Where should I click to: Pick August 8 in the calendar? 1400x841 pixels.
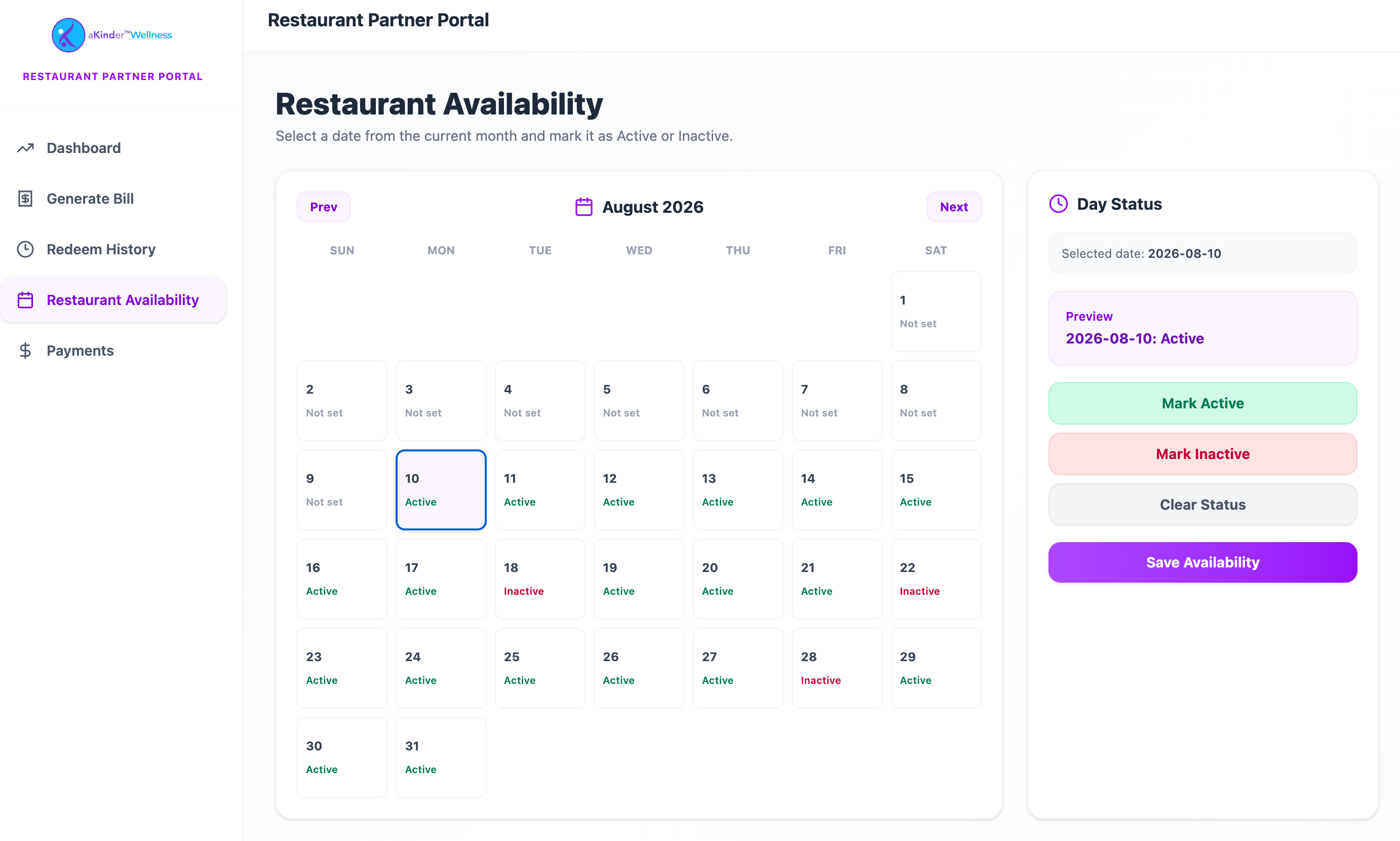(x=936, y=401)
